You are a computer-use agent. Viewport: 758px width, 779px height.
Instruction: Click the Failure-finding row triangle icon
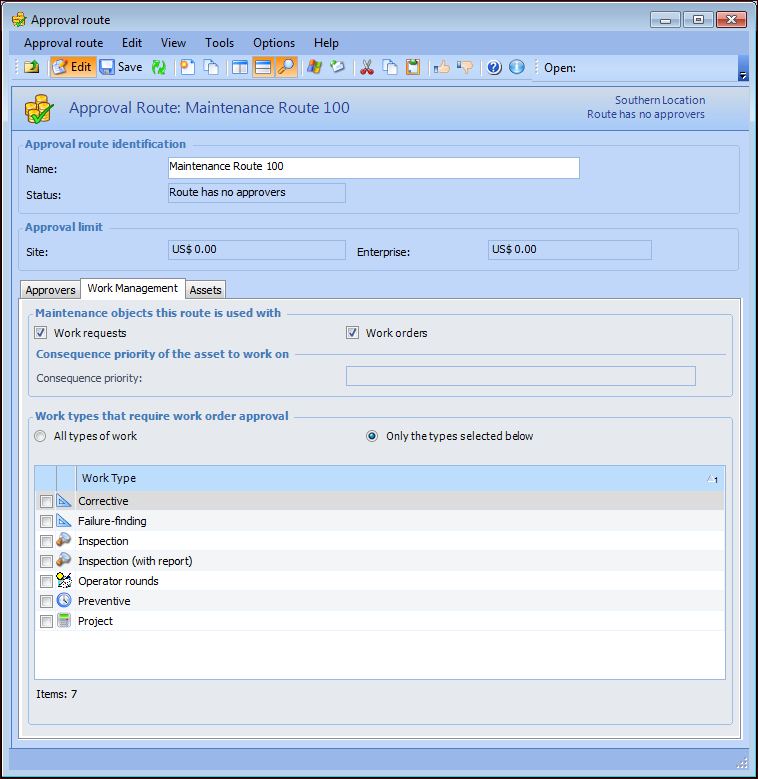coord(64,520)
